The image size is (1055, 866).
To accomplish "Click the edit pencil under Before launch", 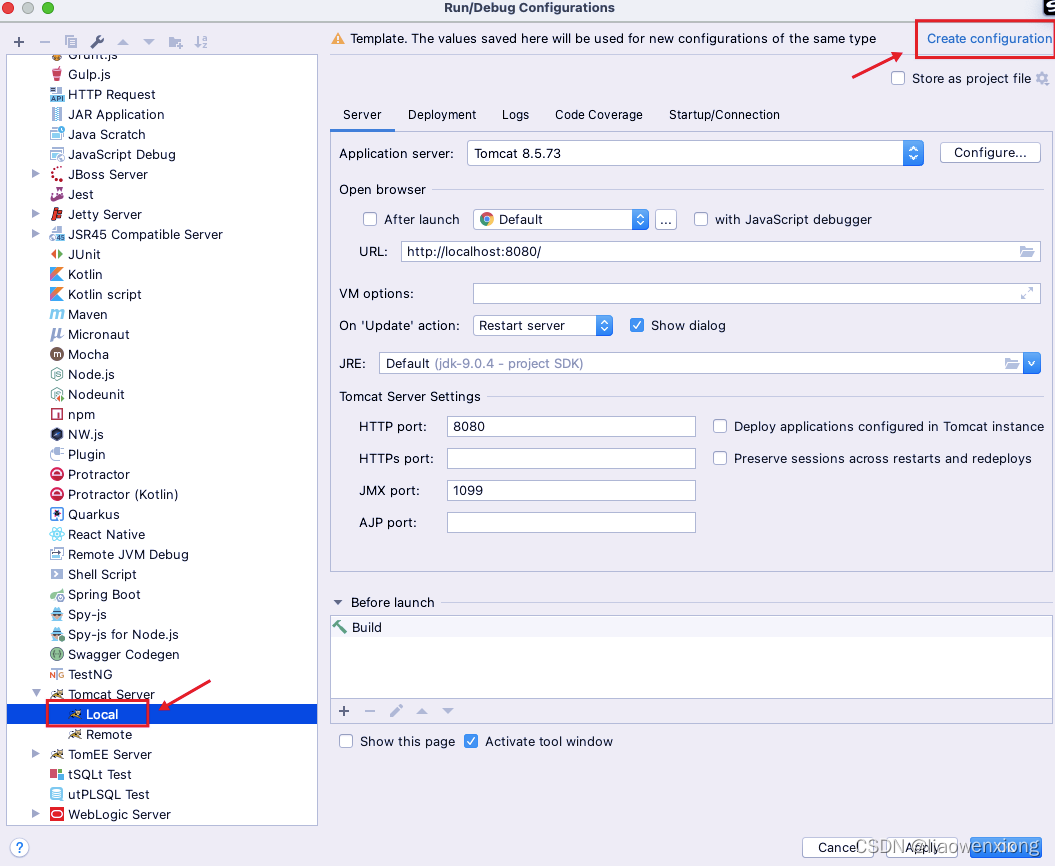I will coord(396,711).
